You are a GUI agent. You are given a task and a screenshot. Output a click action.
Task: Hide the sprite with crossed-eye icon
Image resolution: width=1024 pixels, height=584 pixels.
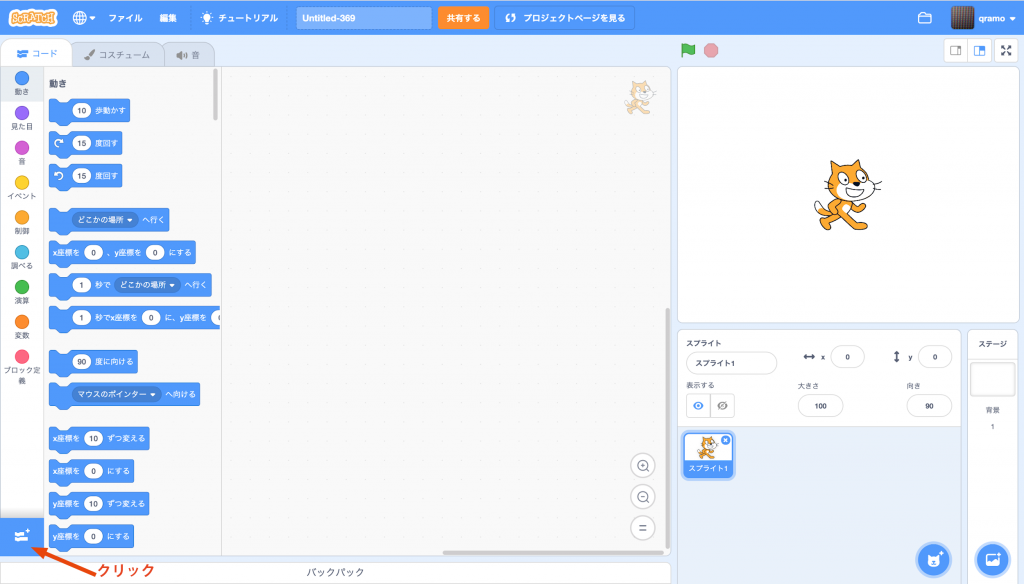[722, 405]
